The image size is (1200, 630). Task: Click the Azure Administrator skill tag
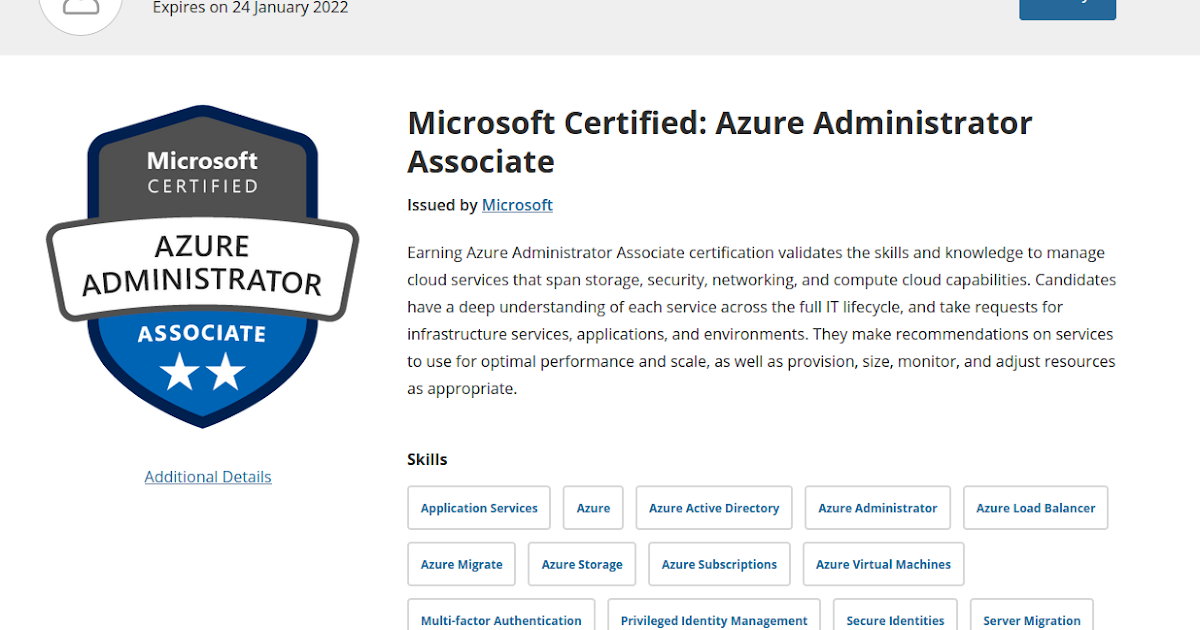[877, 507]
